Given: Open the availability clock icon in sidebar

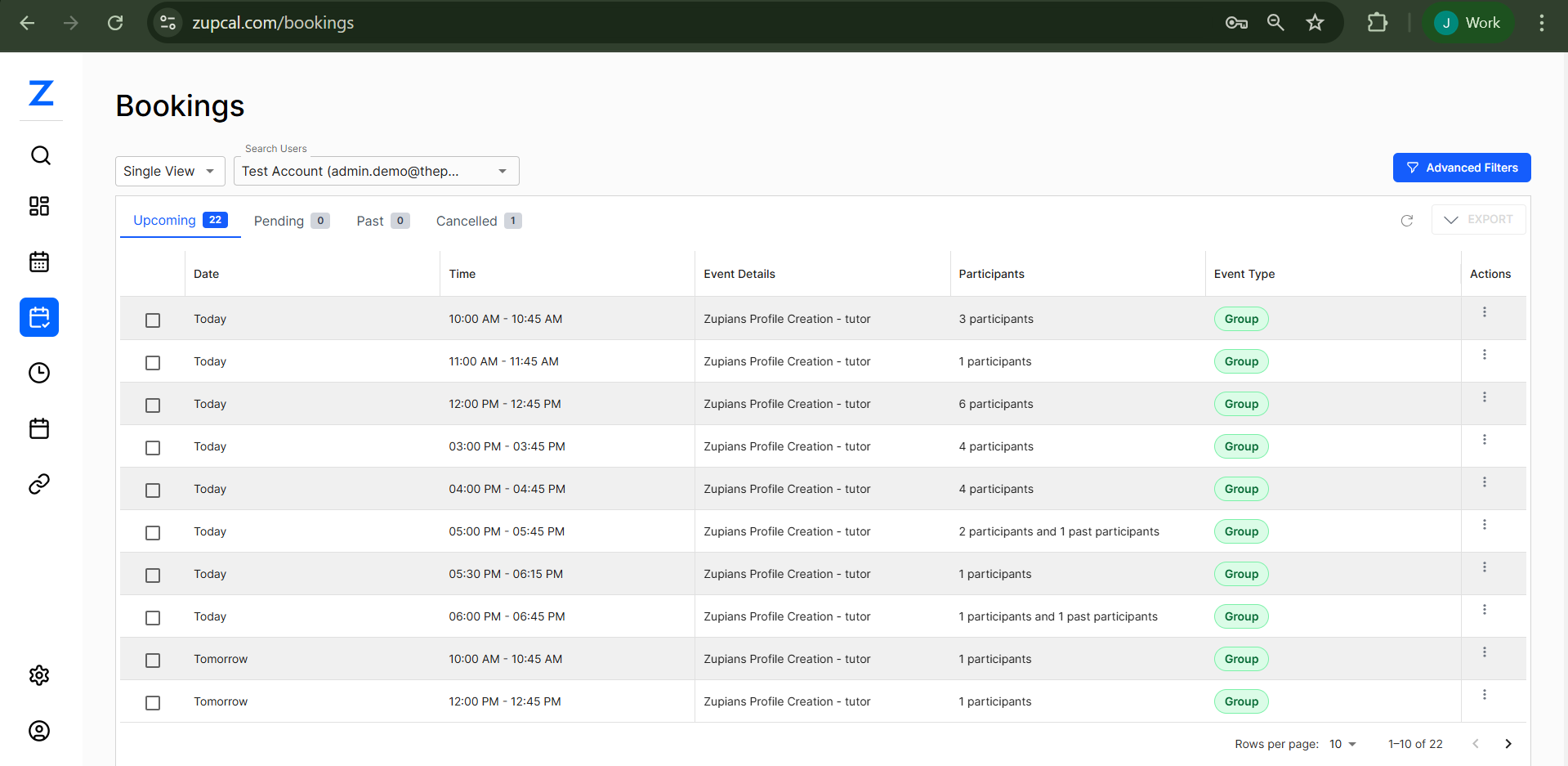Looking at the screenshot, I should (39, 373).
